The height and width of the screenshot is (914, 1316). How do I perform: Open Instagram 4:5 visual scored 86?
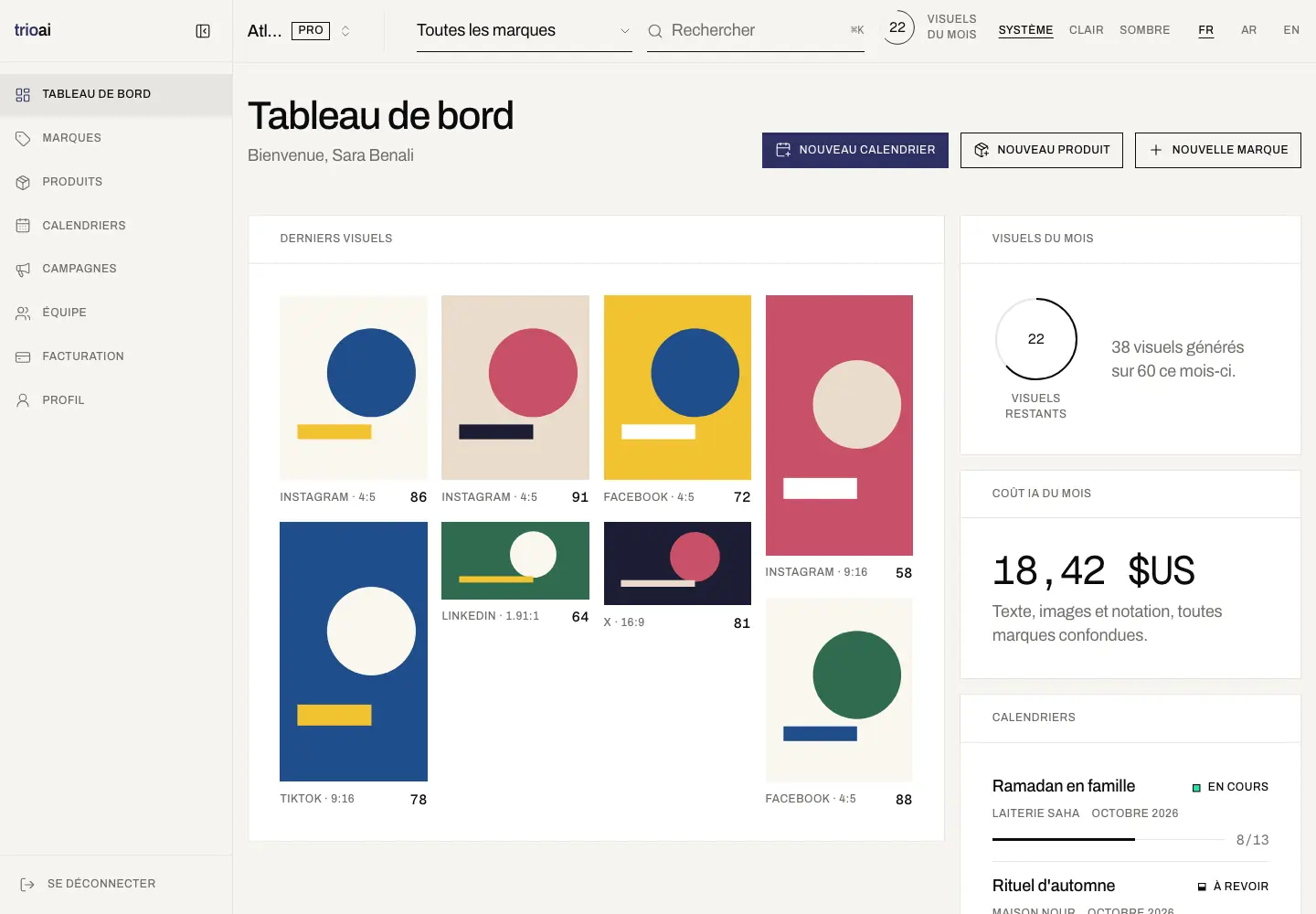pos(354,388)
